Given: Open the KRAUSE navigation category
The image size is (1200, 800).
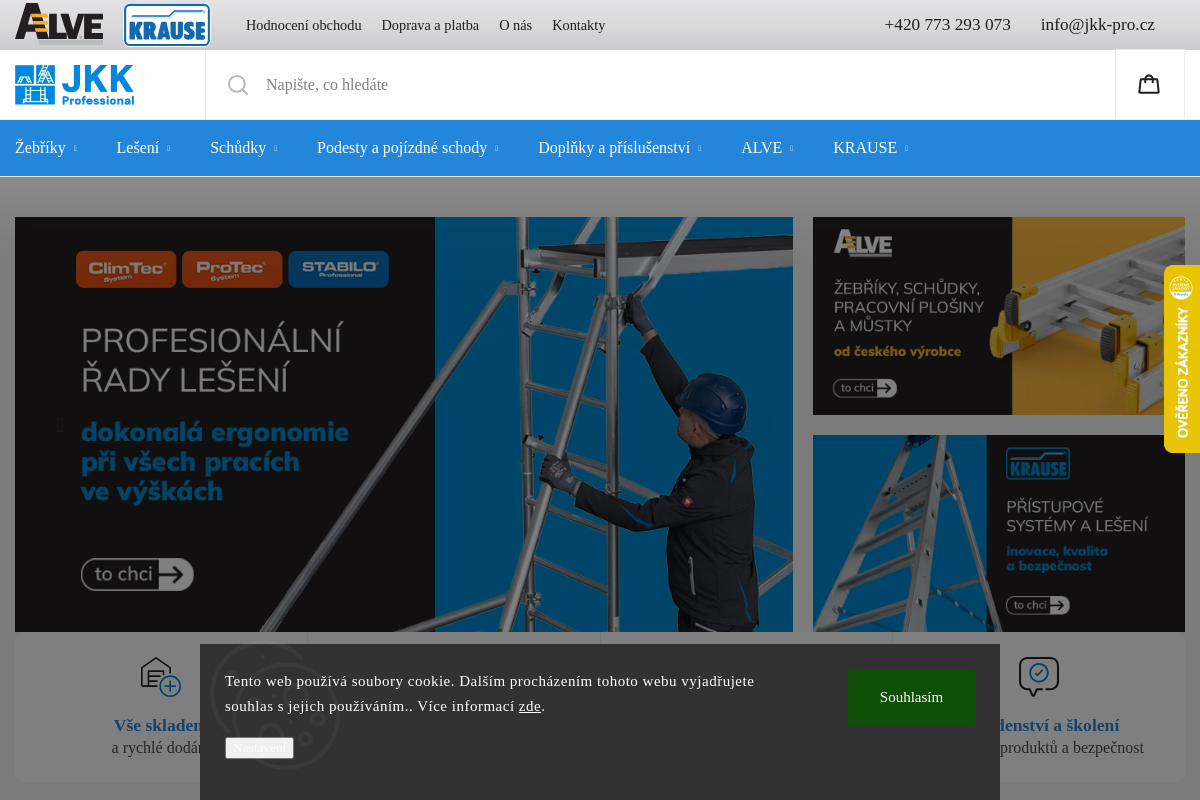Looking at the screenshot, I should pos(865,148).
